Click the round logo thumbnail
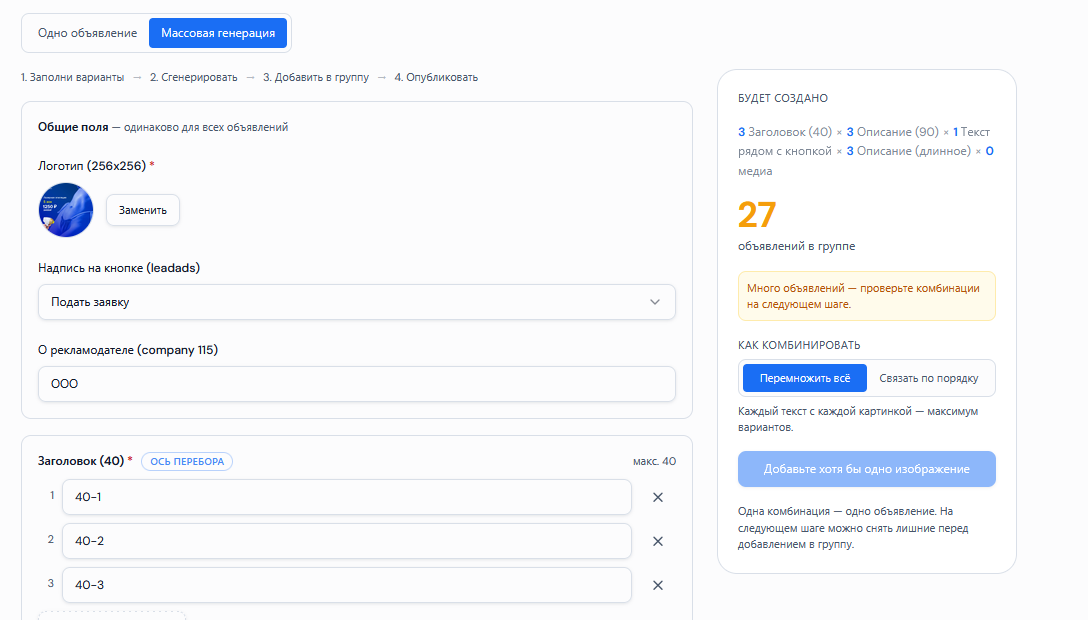The height and width of the screenshot is (620, 1088). [x=66, y=210]
